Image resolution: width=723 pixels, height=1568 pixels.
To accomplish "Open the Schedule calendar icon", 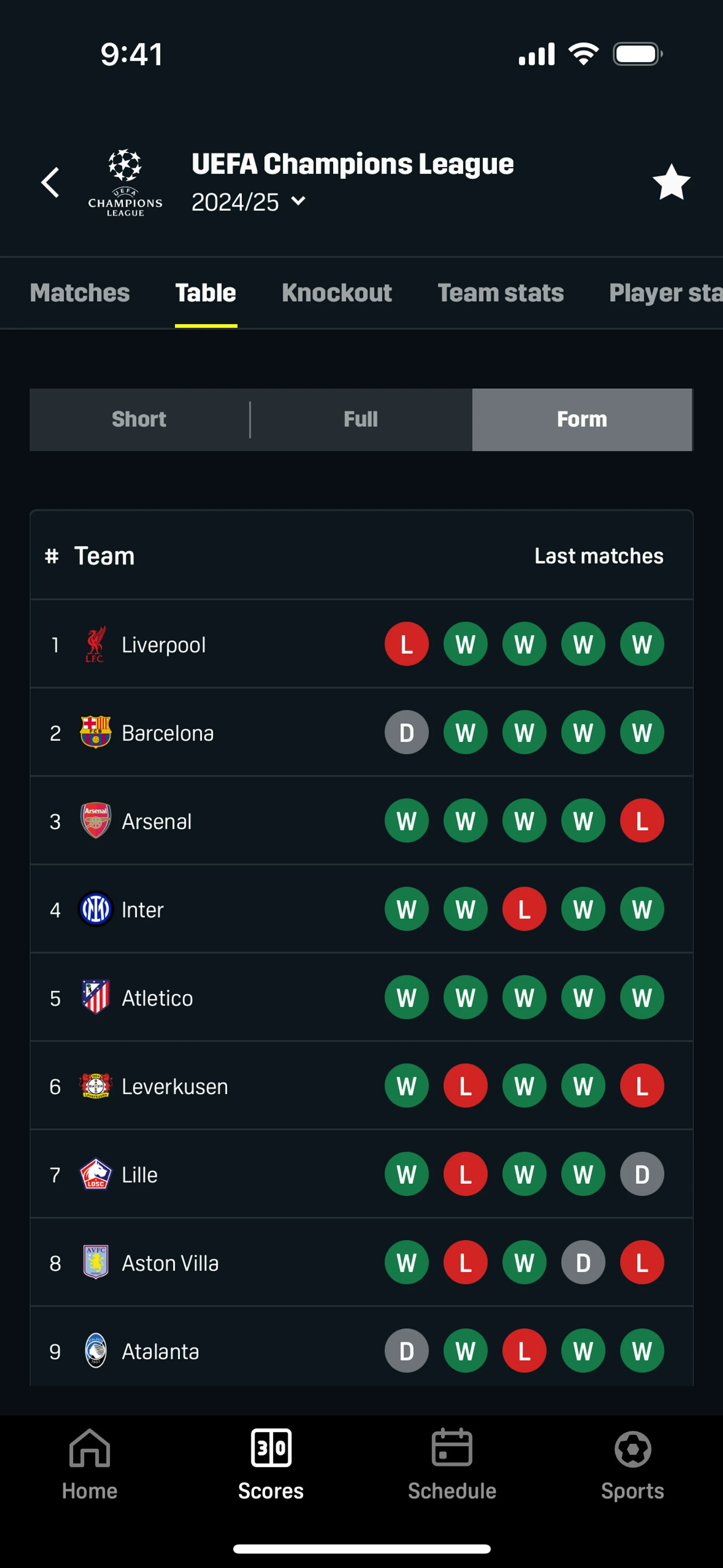I will [x=451, y=1449].
